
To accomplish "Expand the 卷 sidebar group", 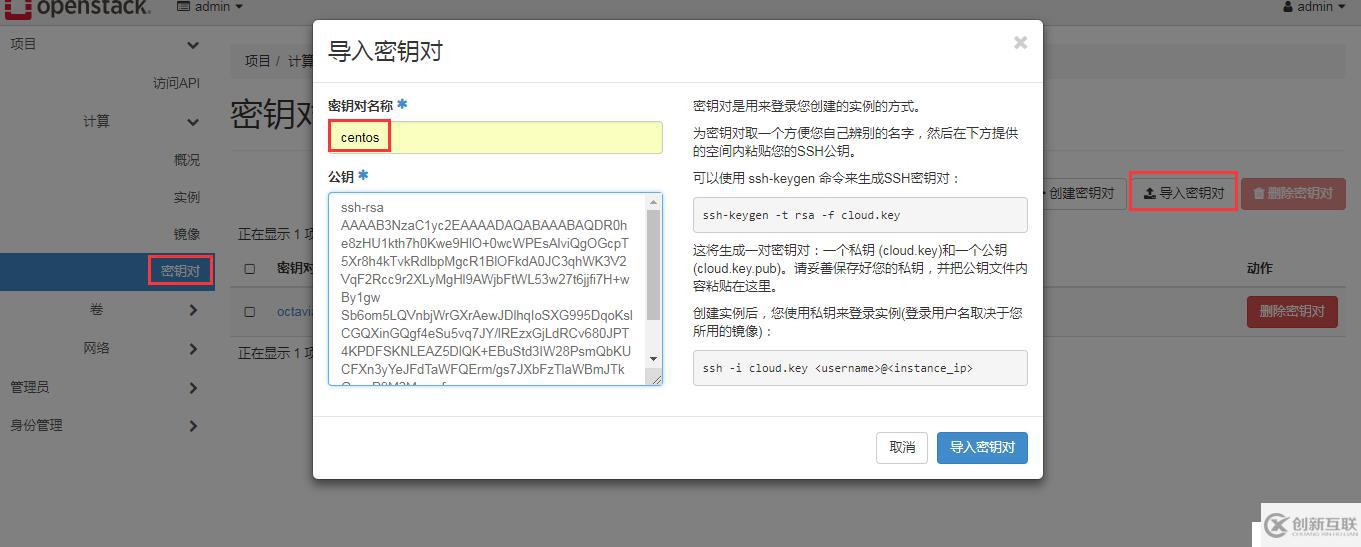I will (107, 310).
